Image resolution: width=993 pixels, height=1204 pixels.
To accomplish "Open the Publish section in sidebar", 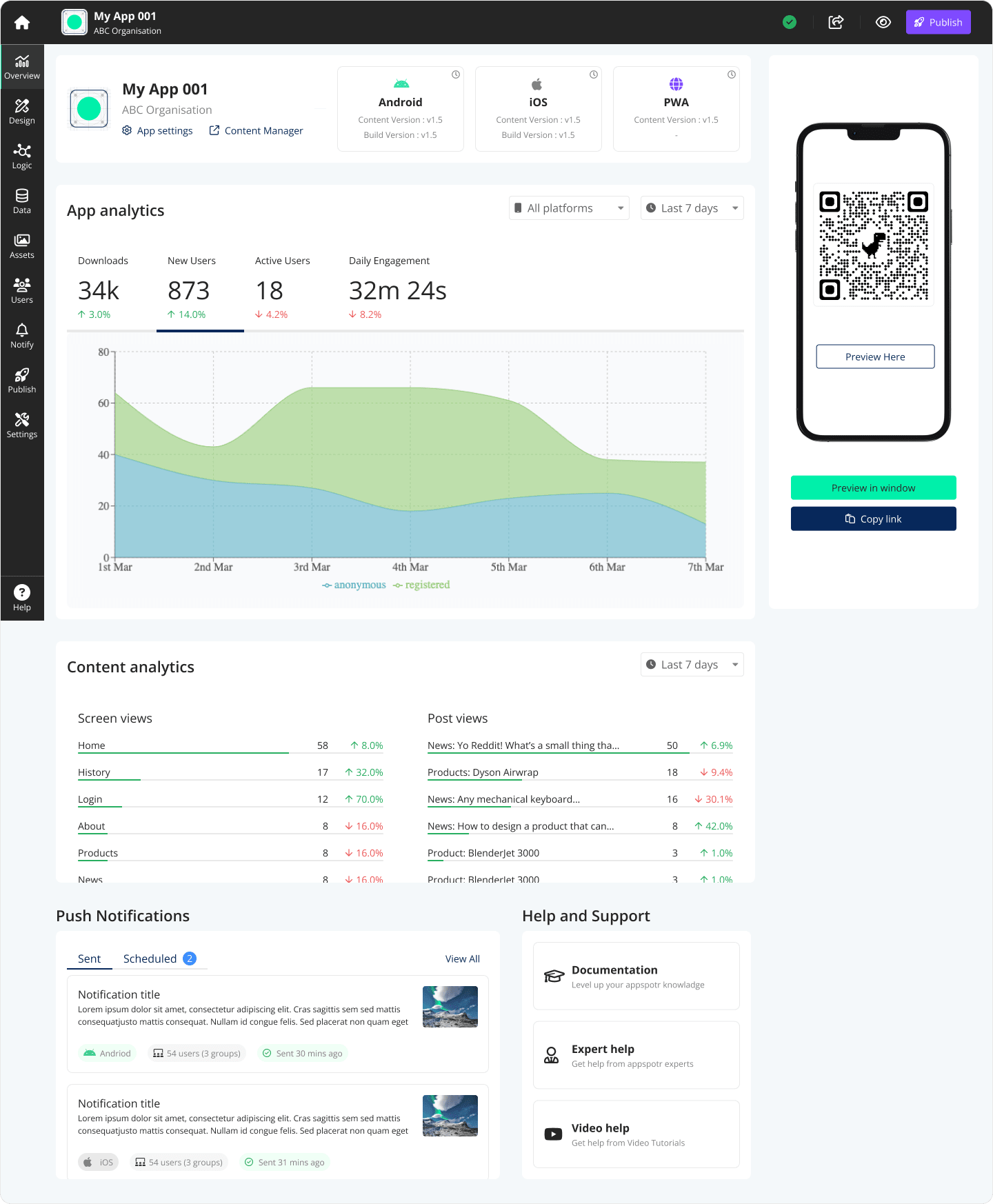I will point(22,381).
